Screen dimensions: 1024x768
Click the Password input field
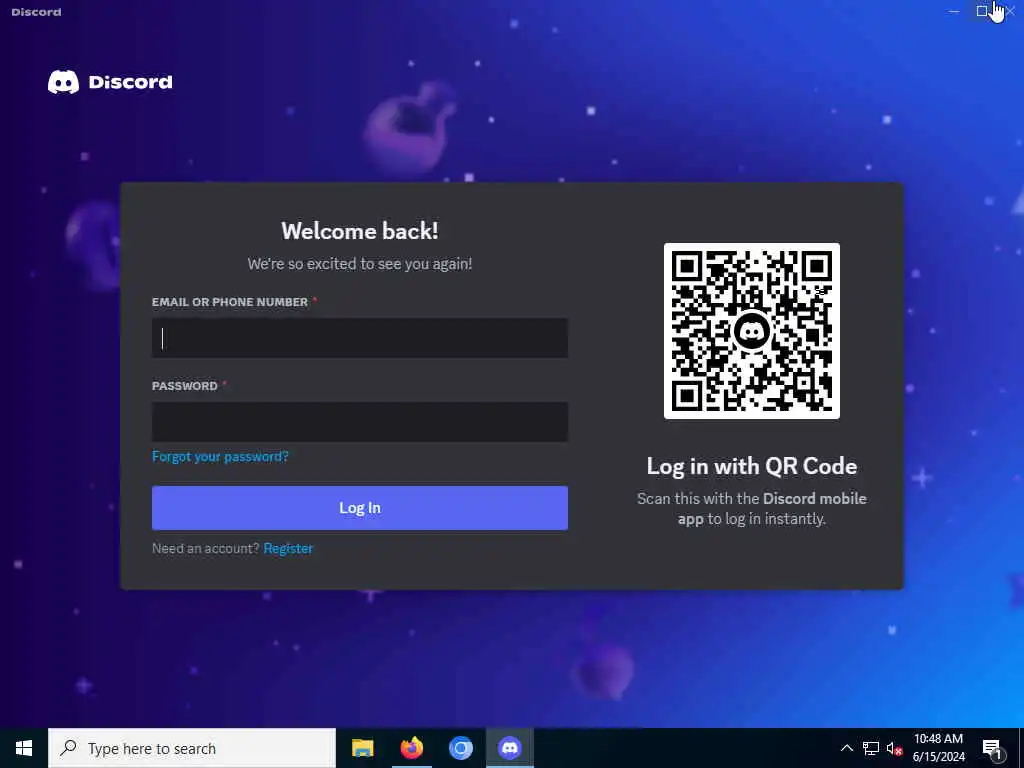tap(360, 422)
